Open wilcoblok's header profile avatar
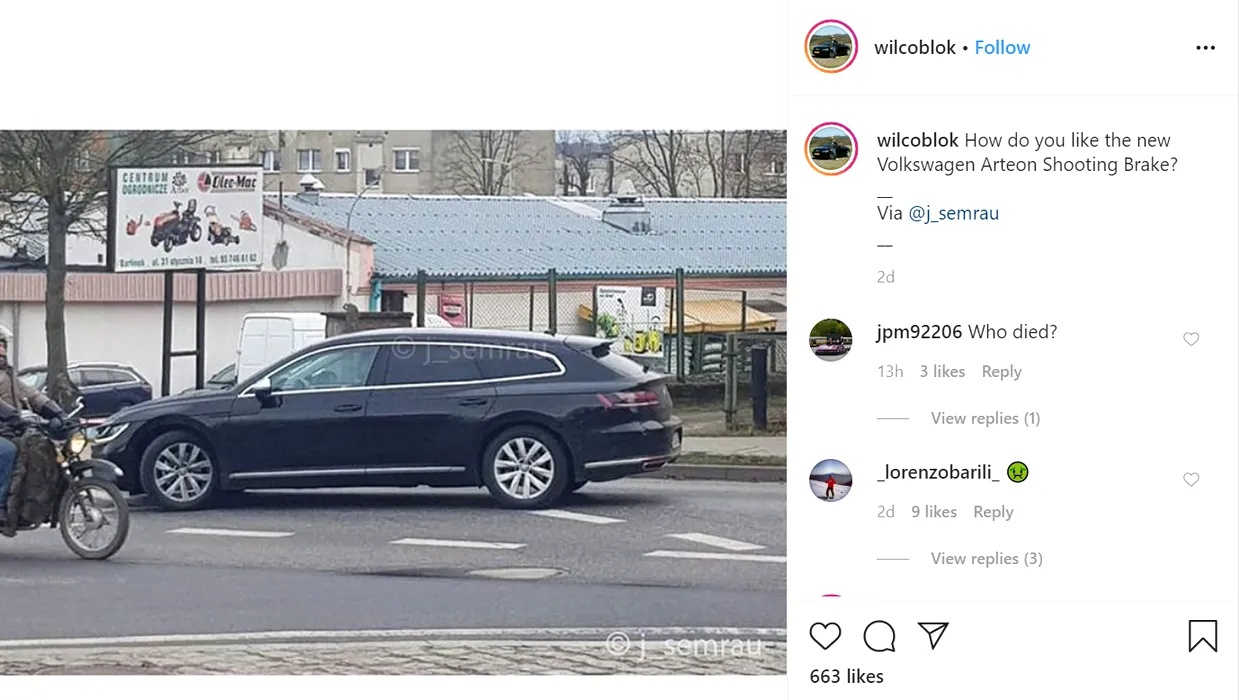 click(x=831, y=47)
